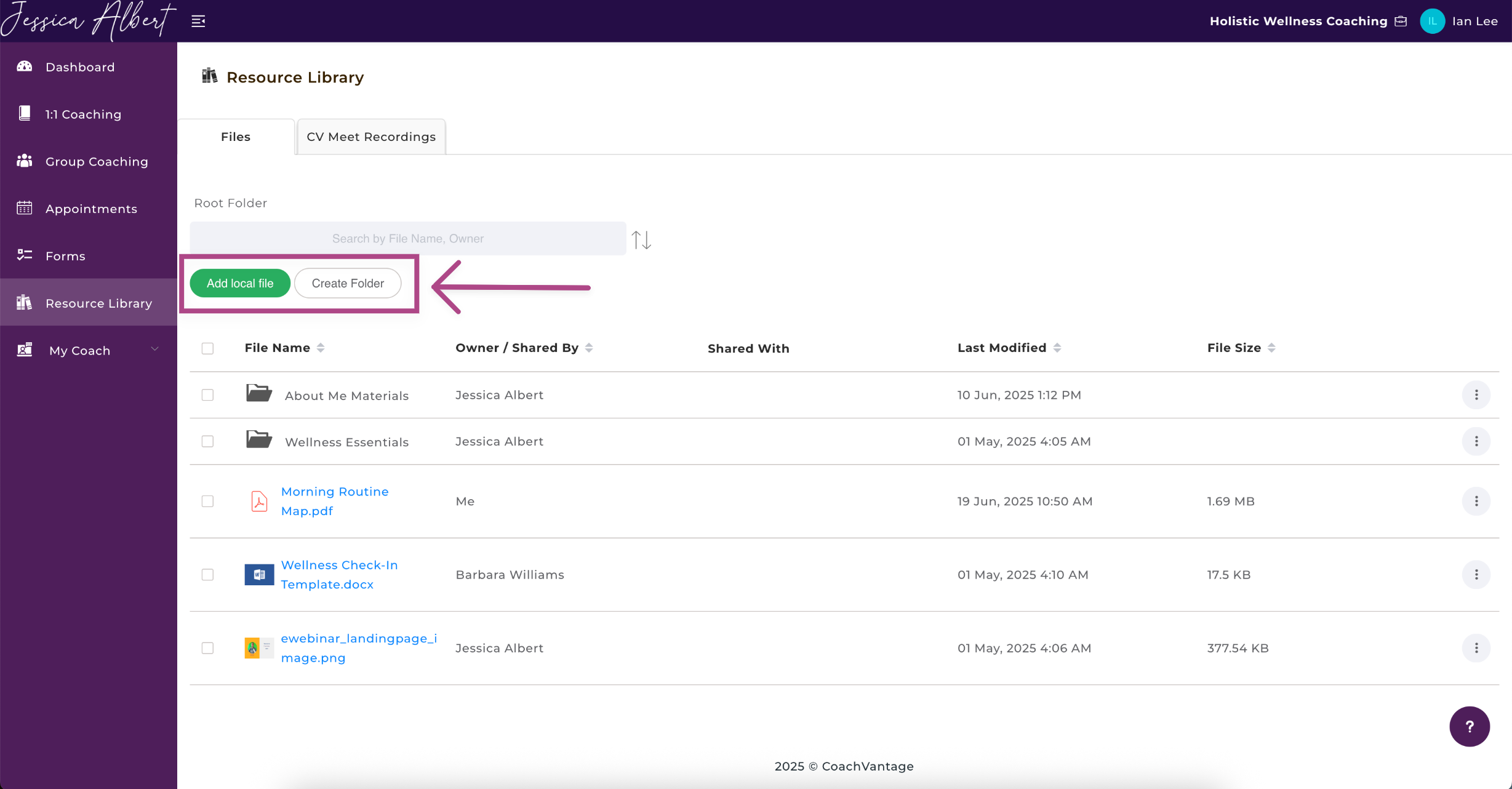Open the About Me Materials folder icon

tap(259, 393)
